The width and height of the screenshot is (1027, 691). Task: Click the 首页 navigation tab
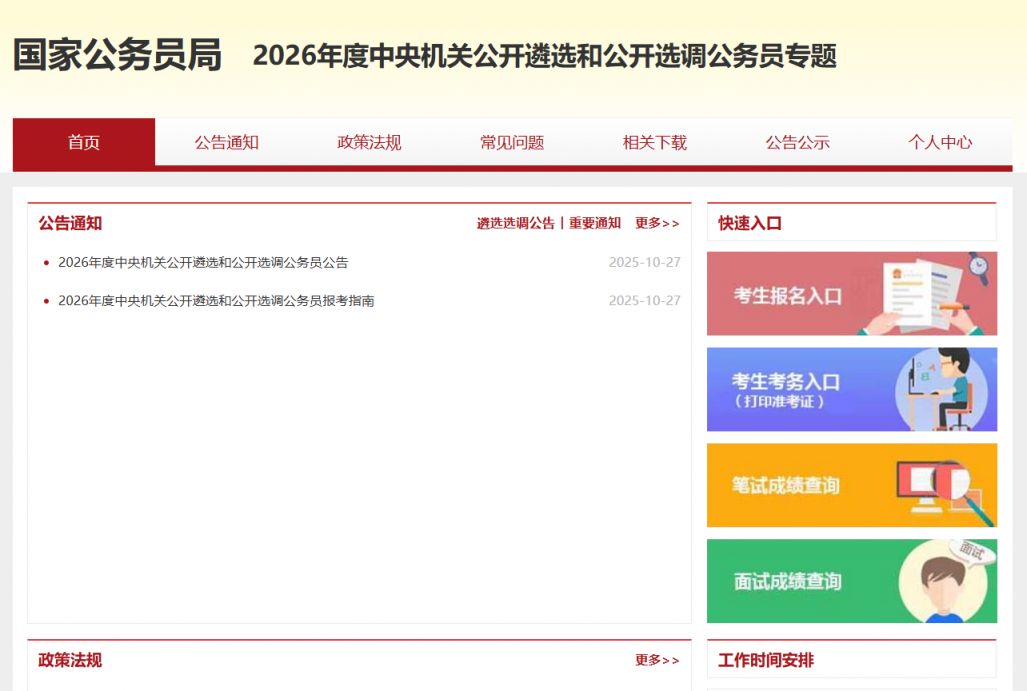[84, 142]
